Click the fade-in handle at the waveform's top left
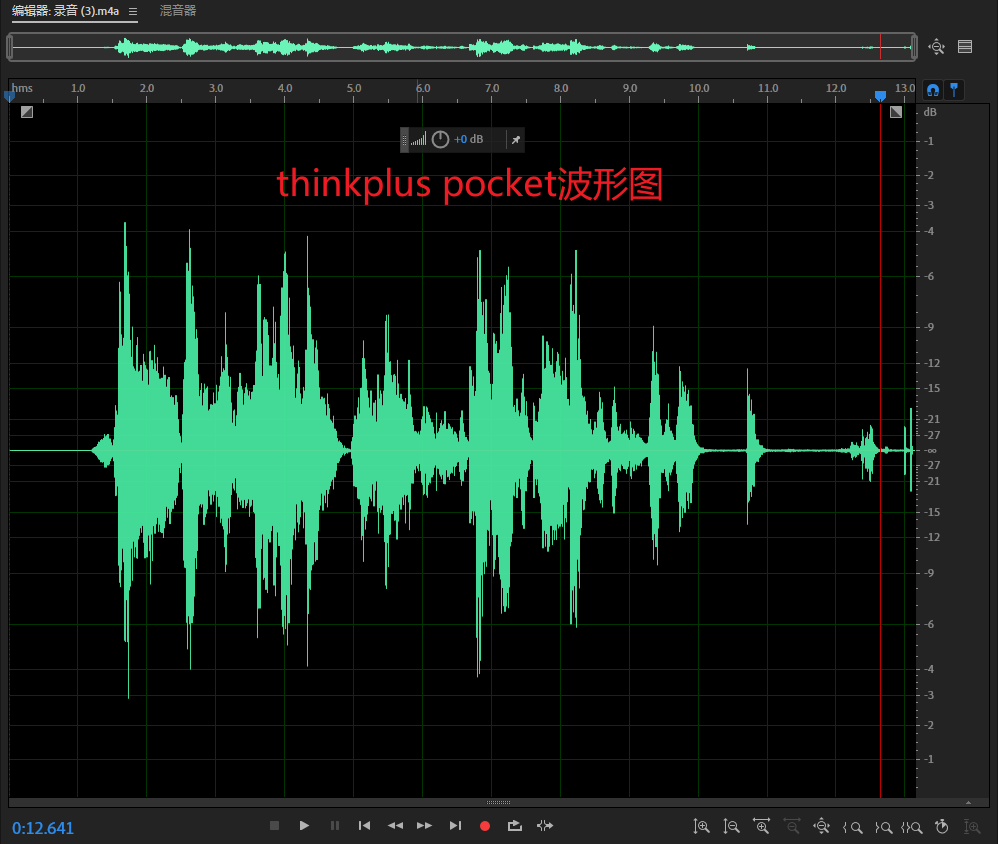998x844 pixels. click(x=27, y=112)
